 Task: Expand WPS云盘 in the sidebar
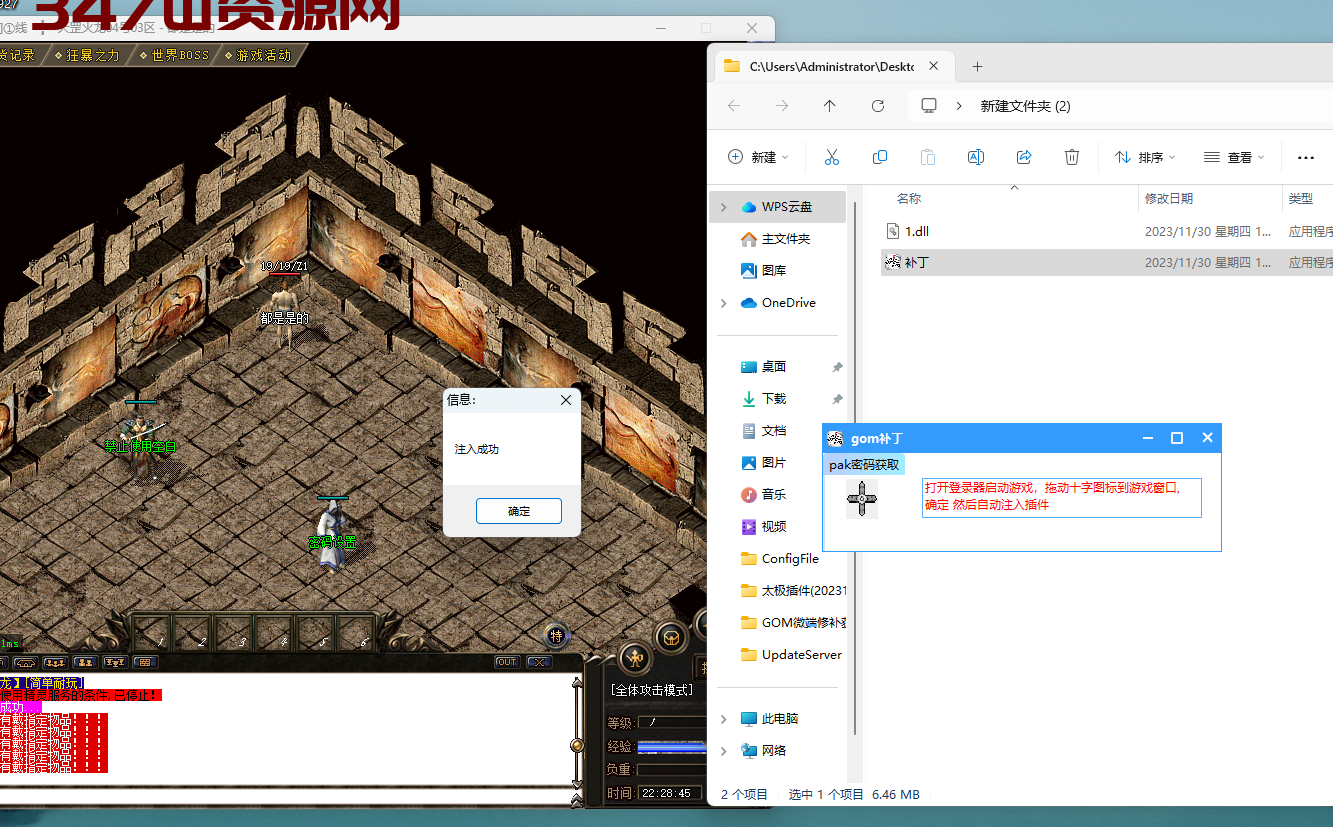723,207
